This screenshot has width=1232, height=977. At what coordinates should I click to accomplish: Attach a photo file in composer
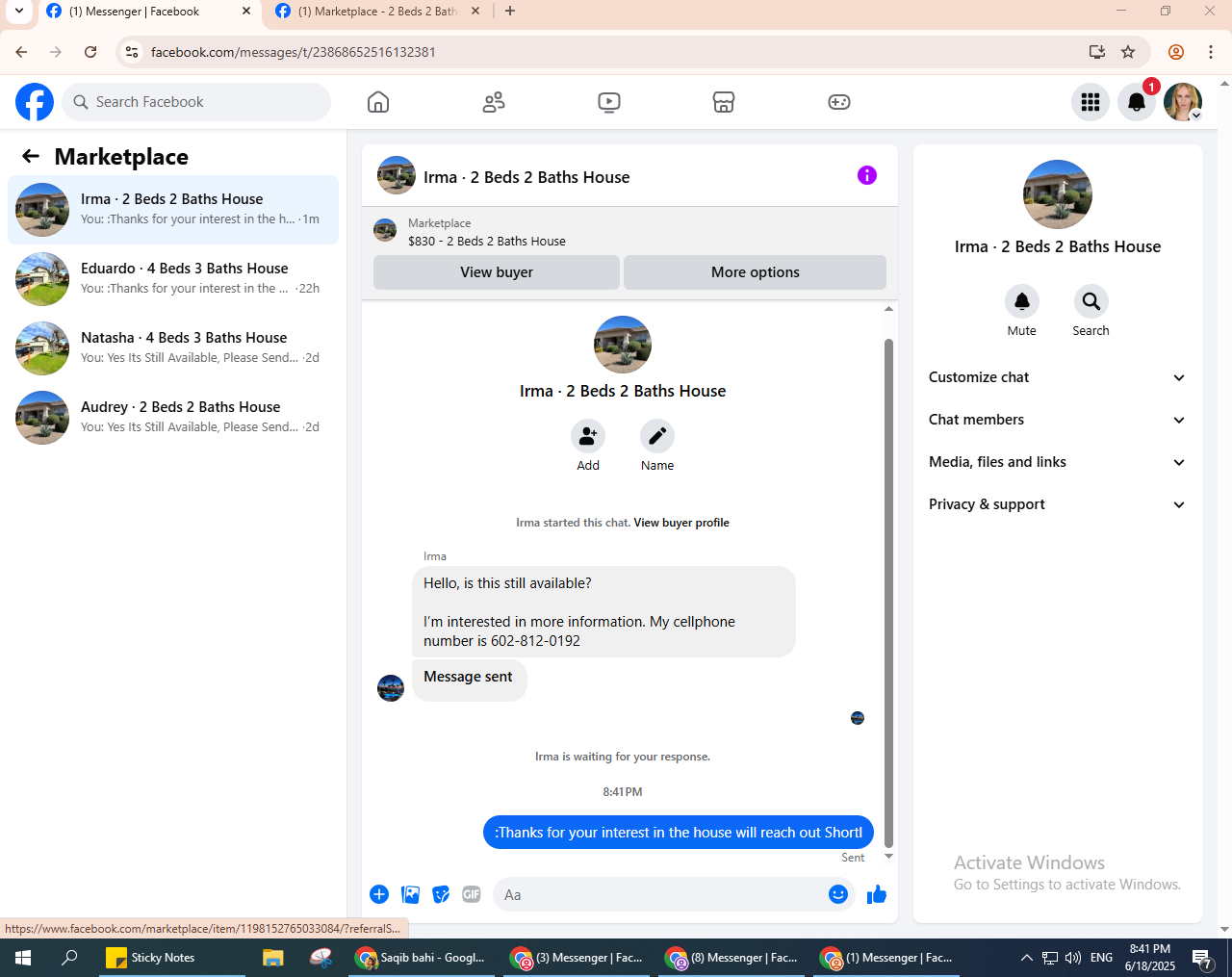[x=410, y=894]
